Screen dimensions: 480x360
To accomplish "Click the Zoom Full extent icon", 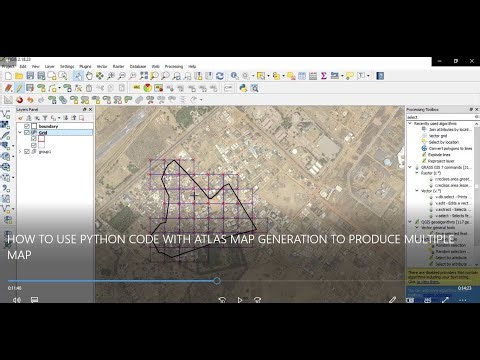I will point(144,76).
